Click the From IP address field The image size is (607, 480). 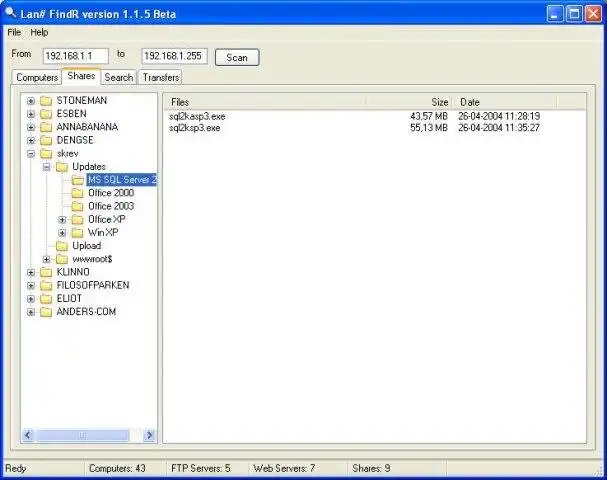[x=76, y=56]
